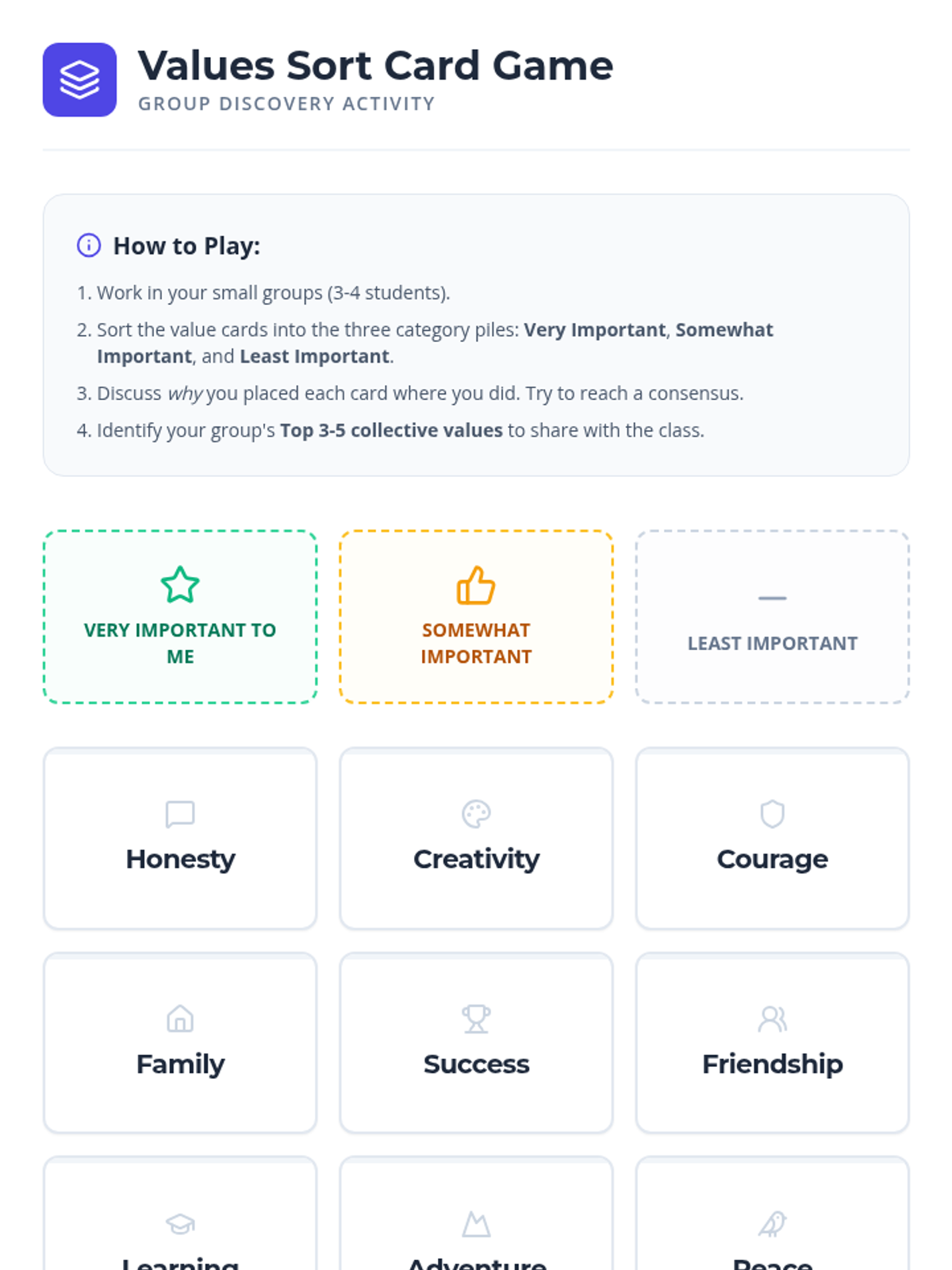Click the shield icon on Courage card
Image resolution: width=952 pixels, height=1270 pixels.
(x=772, y=814)
